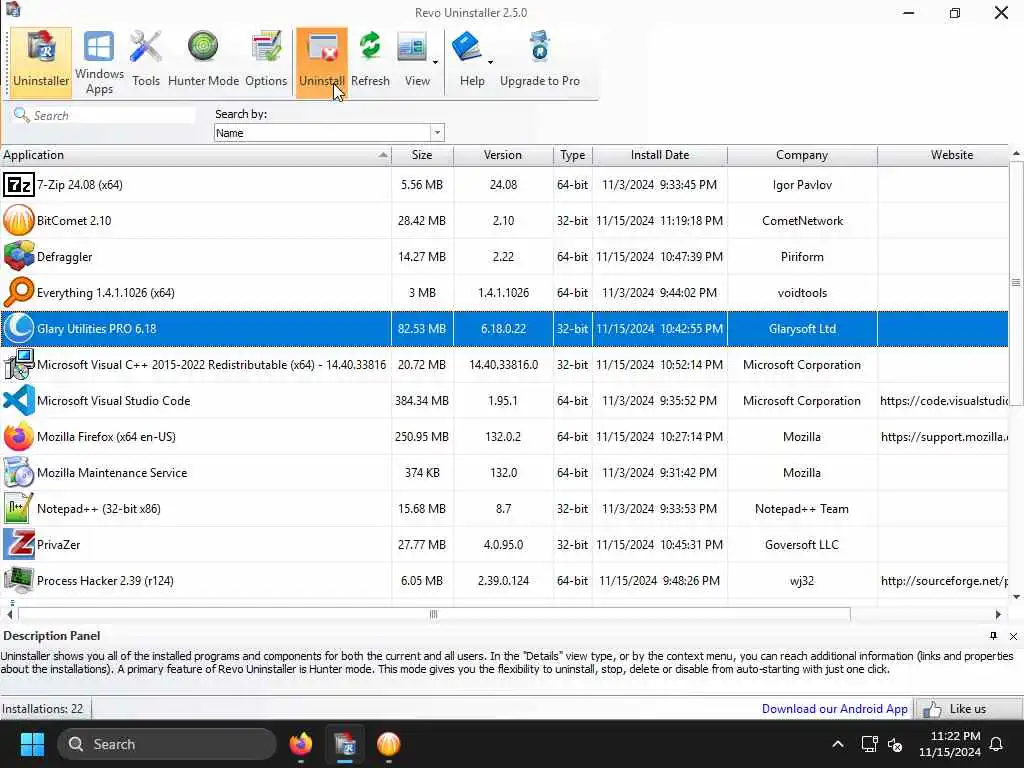Click the sourceforge.net website cell
Image resolution: width=1024 pixels, height=768 pixels.
[944, 581]
